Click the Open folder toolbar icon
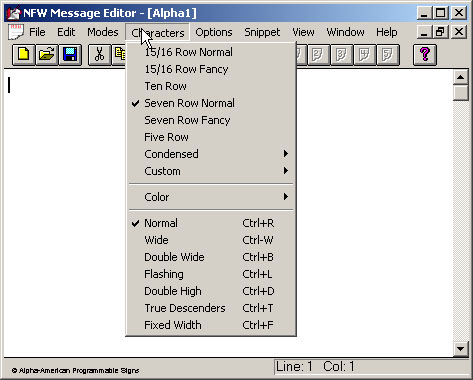The height and width of the screenshot is (380, 473). pyautogui.click(x=47, y=54)
